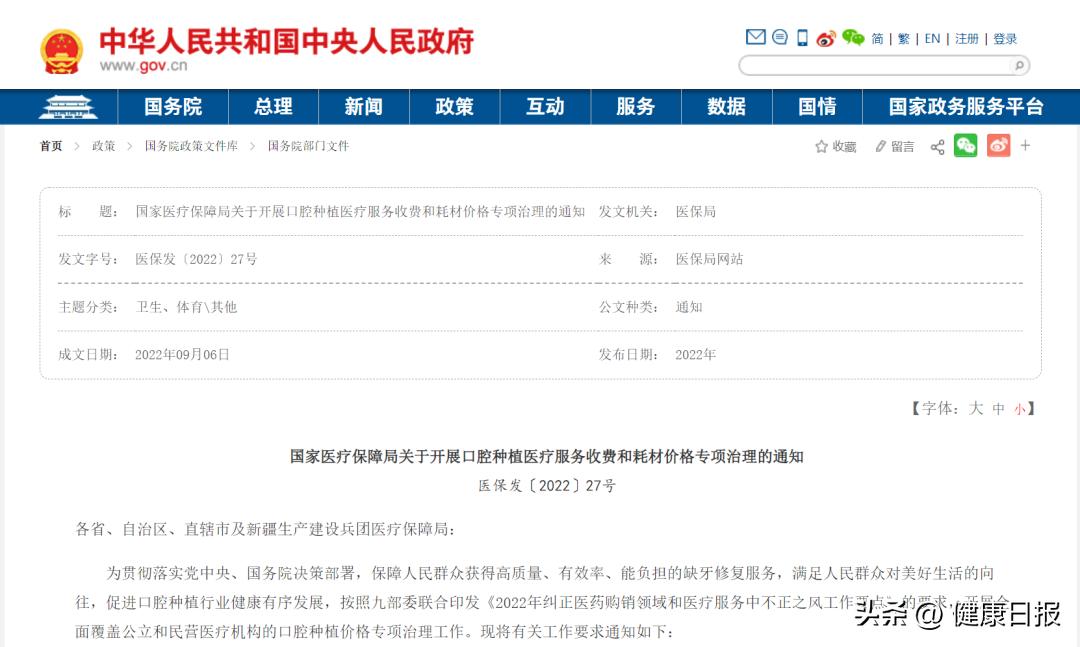Open the Weibo icon in the header
The height and width of the screenshot is (647, 1080).
coord(825,37)
